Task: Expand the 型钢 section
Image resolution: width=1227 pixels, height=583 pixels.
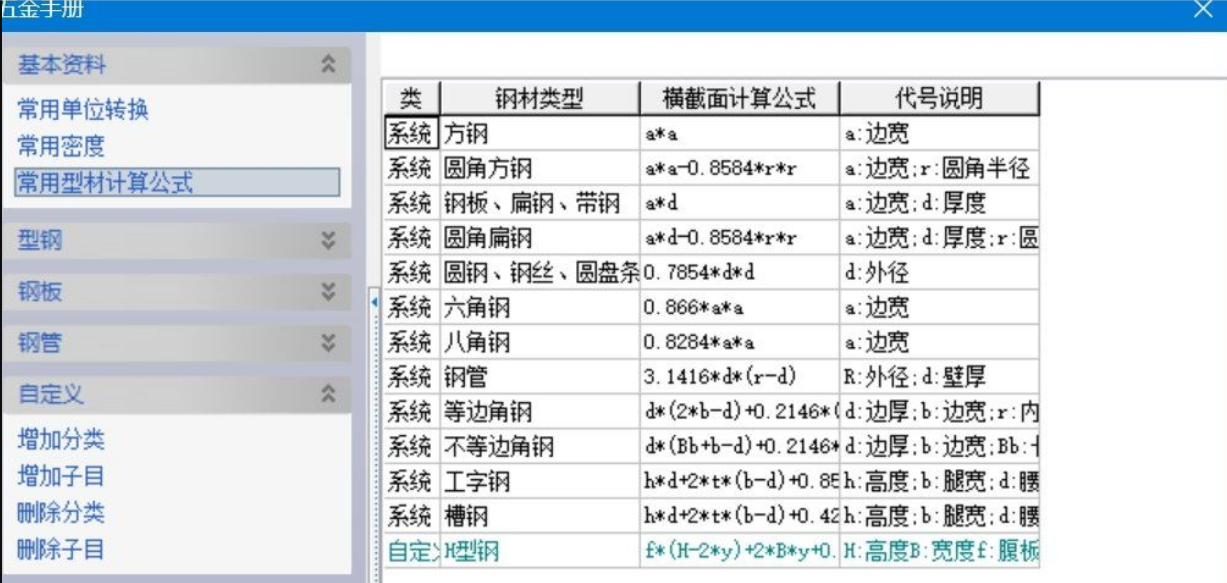Action: click(x=327, y=240)
